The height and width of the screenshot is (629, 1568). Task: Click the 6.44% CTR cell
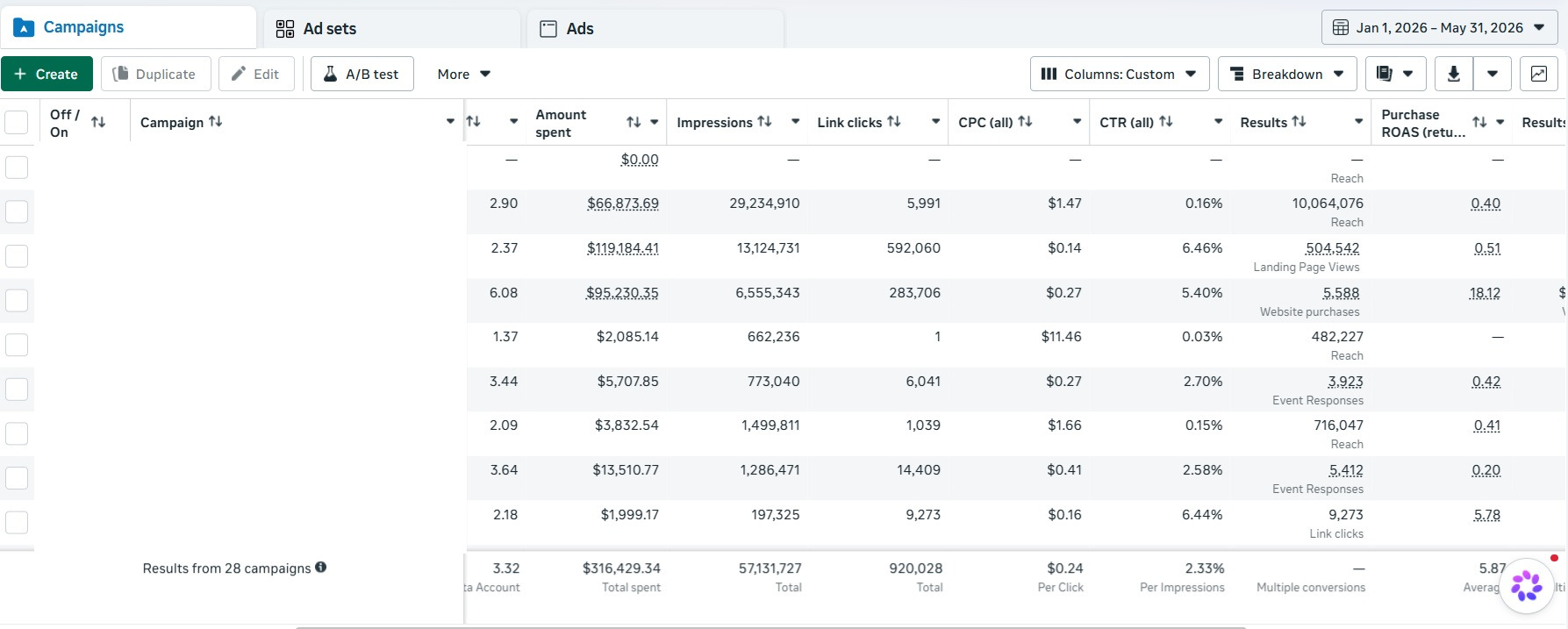[x=1202, y=515]
